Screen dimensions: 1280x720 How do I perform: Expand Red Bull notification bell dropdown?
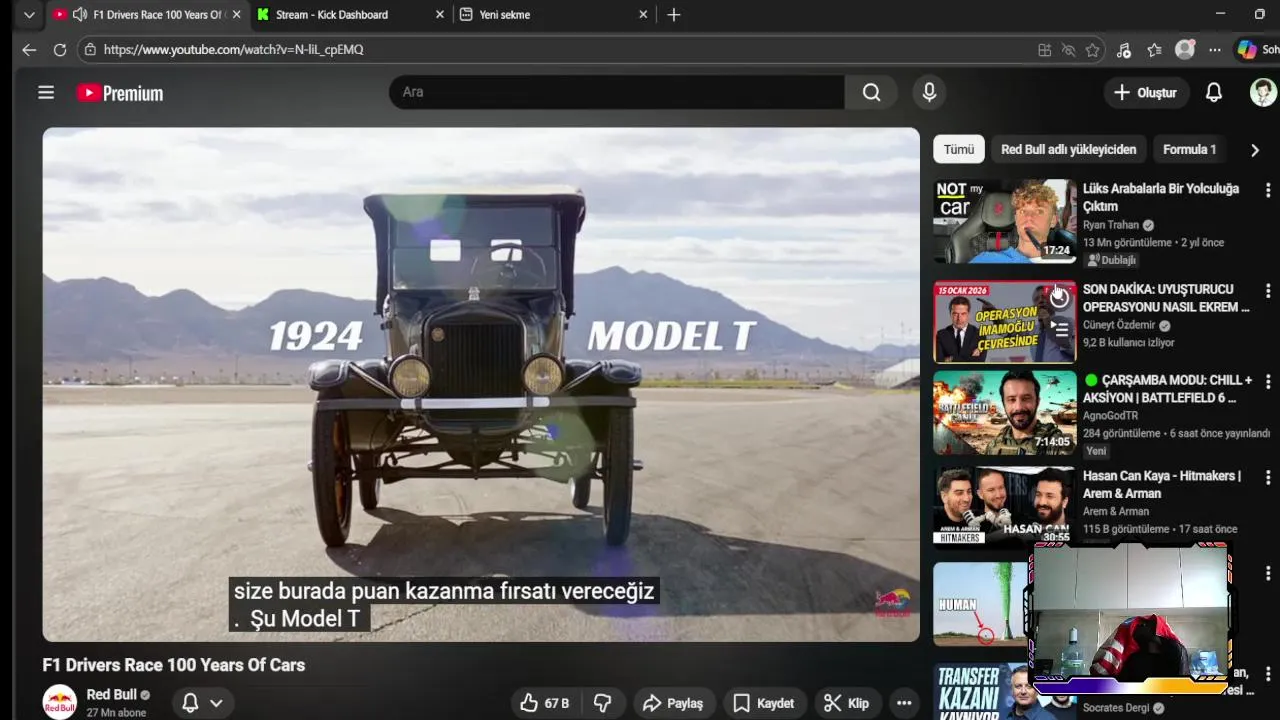(201, 703)
